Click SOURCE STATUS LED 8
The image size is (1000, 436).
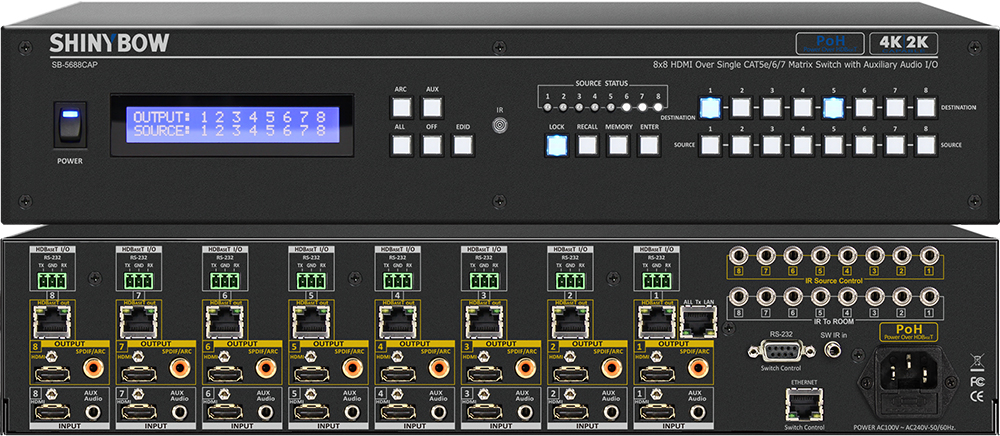tap(658, 107)
